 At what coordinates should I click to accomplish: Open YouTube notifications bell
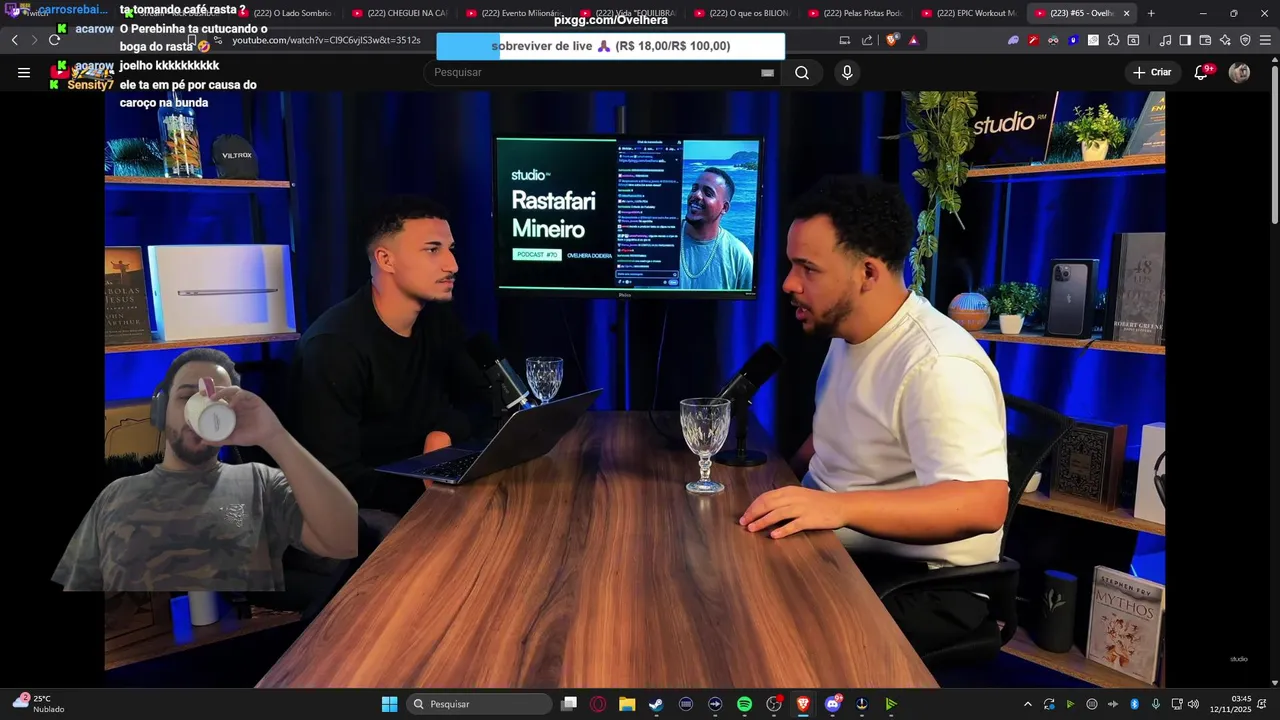click(x=1203, y=72)
